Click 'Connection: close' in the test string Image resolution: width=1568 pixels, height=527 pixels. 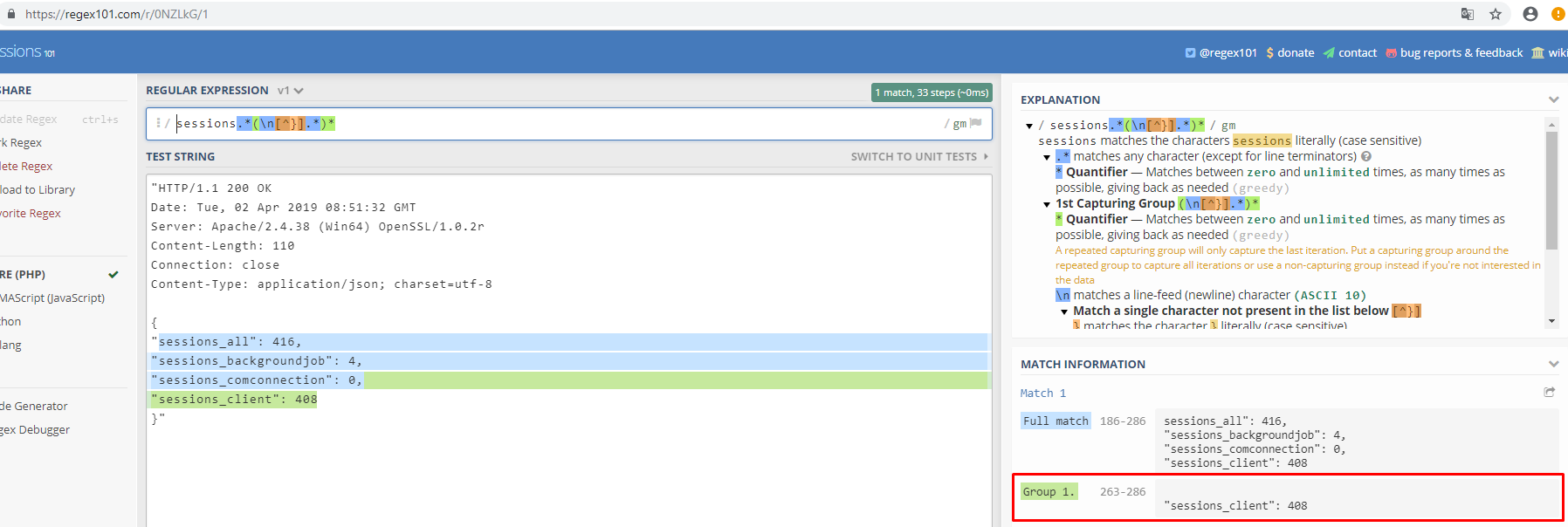tap(216, 265)
